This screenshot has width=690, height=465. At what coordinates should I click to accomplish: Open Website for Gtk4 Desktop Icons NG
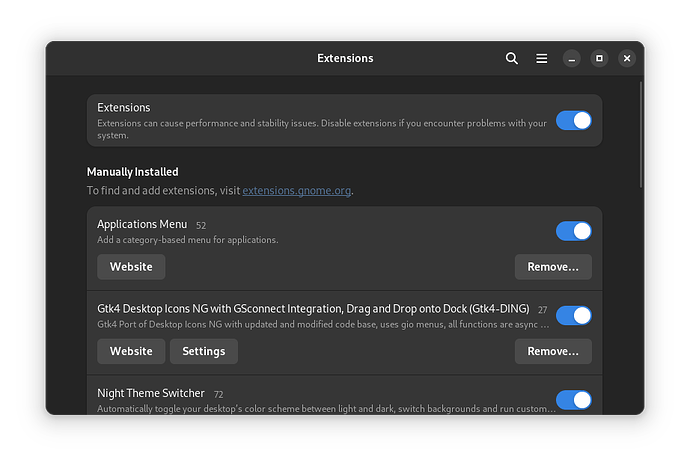tap(131, 351)
